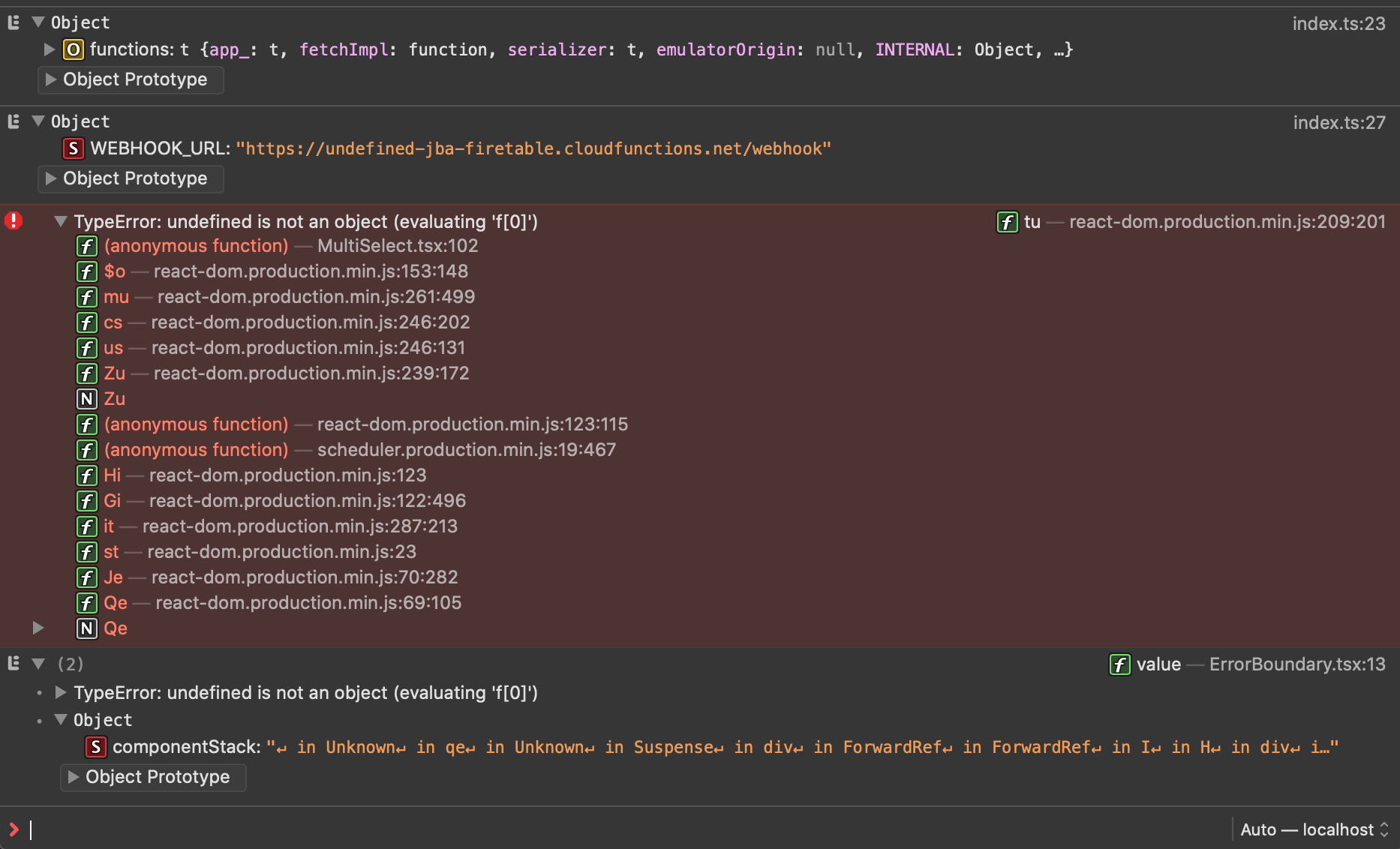The width and height of the screenshot is (1400, 849).
Task: Open ErrorBoundary.tsx:13 source location
Action: point(1296,664)
